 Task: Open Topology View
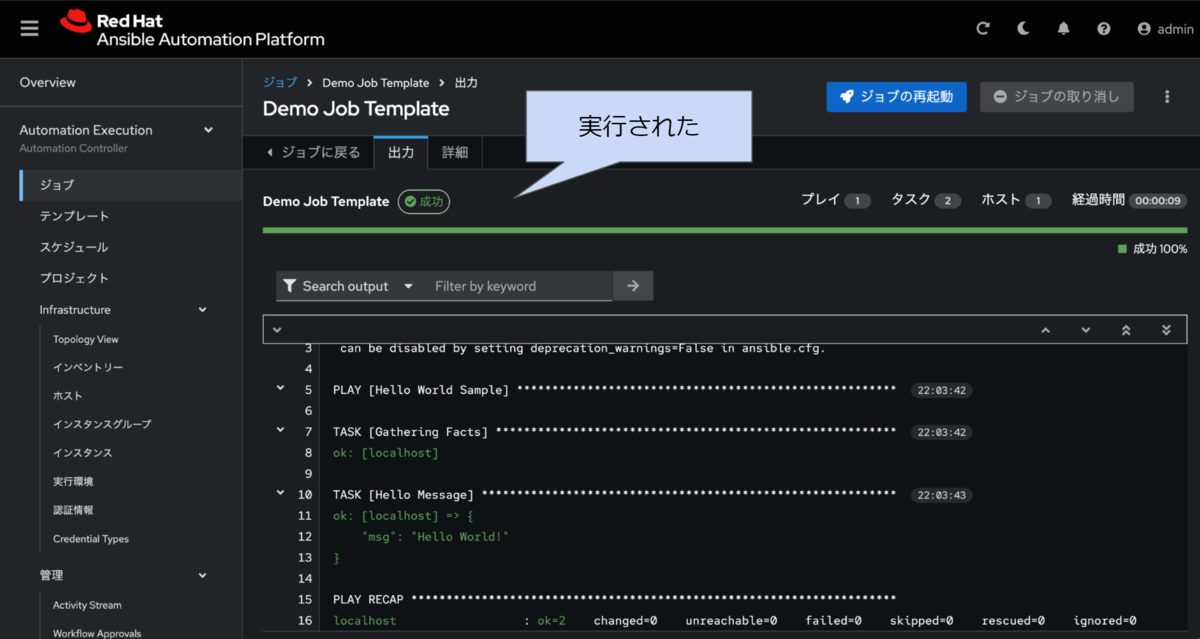click(x=86, y=339)
